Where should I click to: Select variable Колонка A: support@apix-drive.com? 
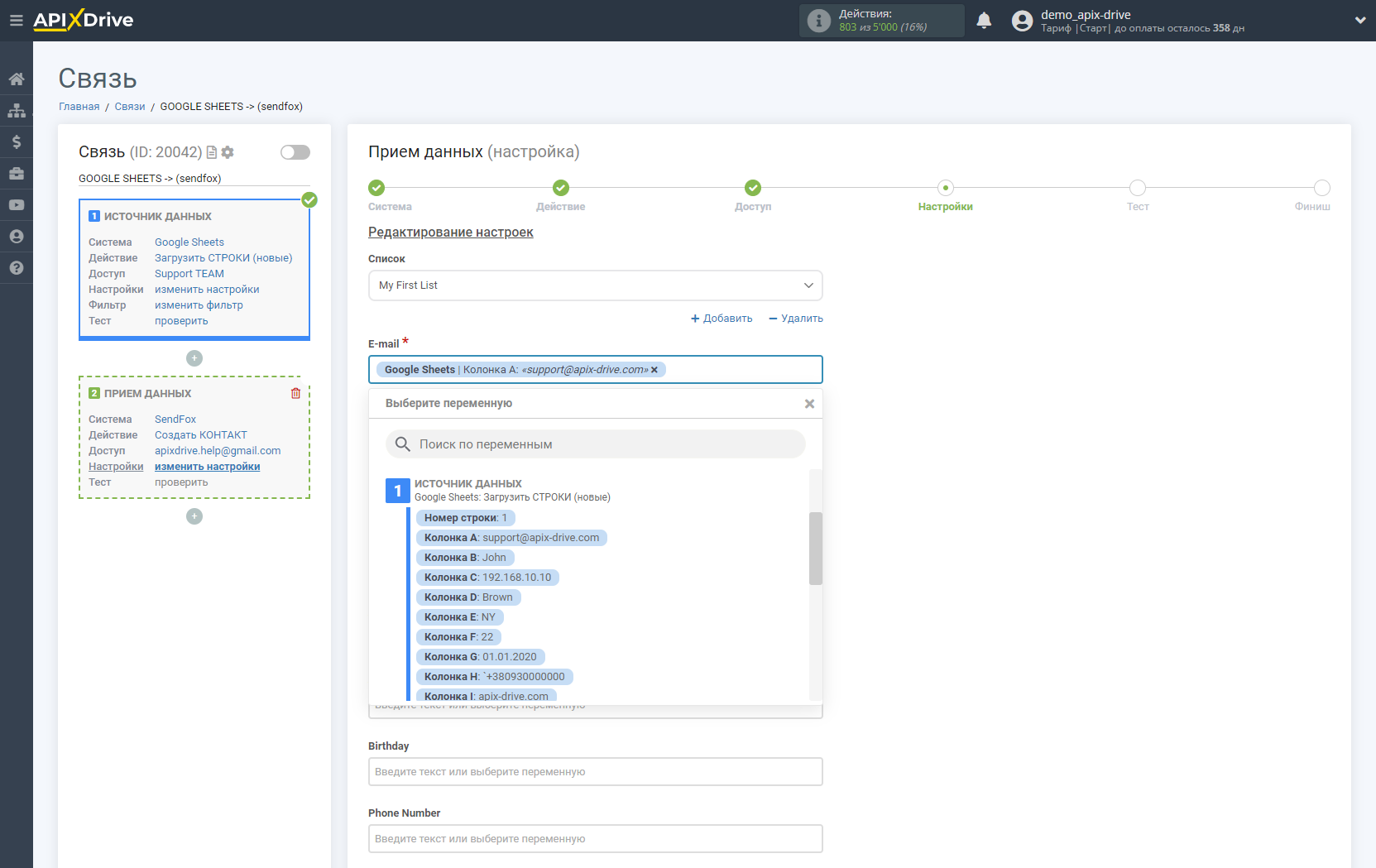tap(512, 538)
